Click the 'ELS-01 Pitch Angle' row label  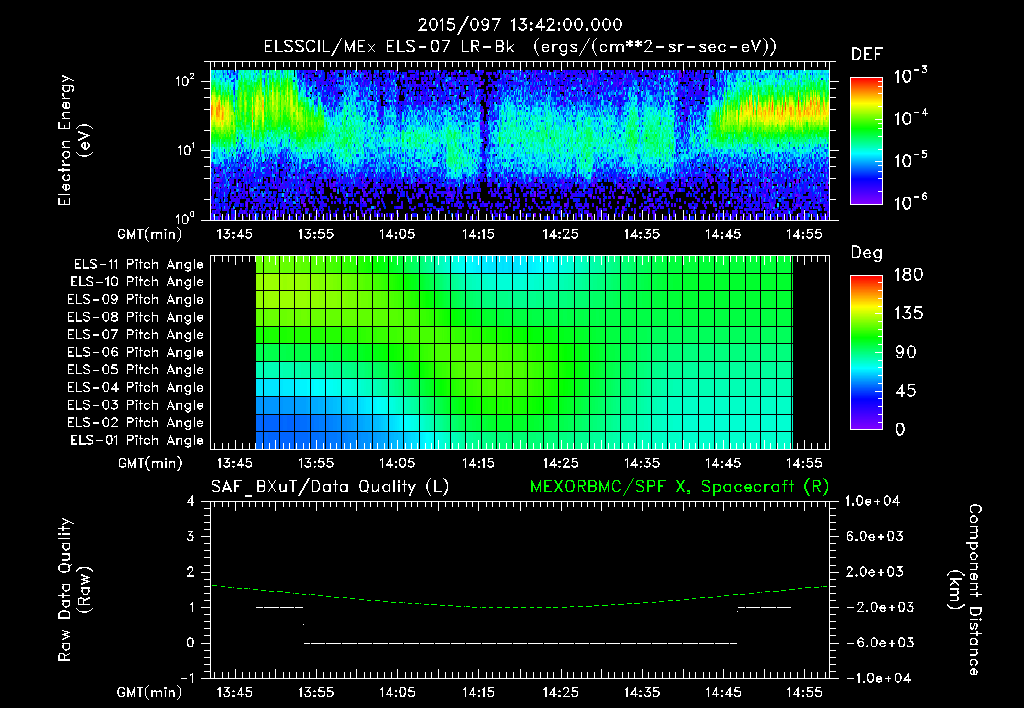pos(137,440)
